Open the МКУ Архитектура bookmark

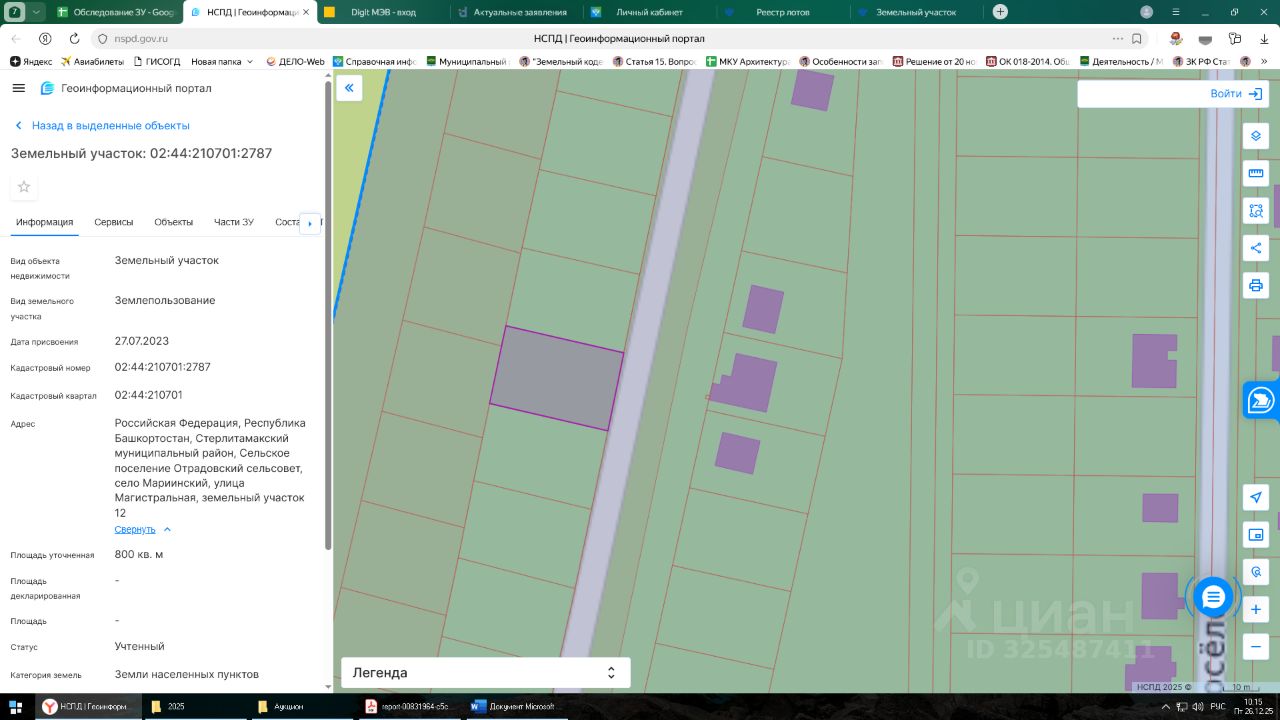[x=747, y=61]
